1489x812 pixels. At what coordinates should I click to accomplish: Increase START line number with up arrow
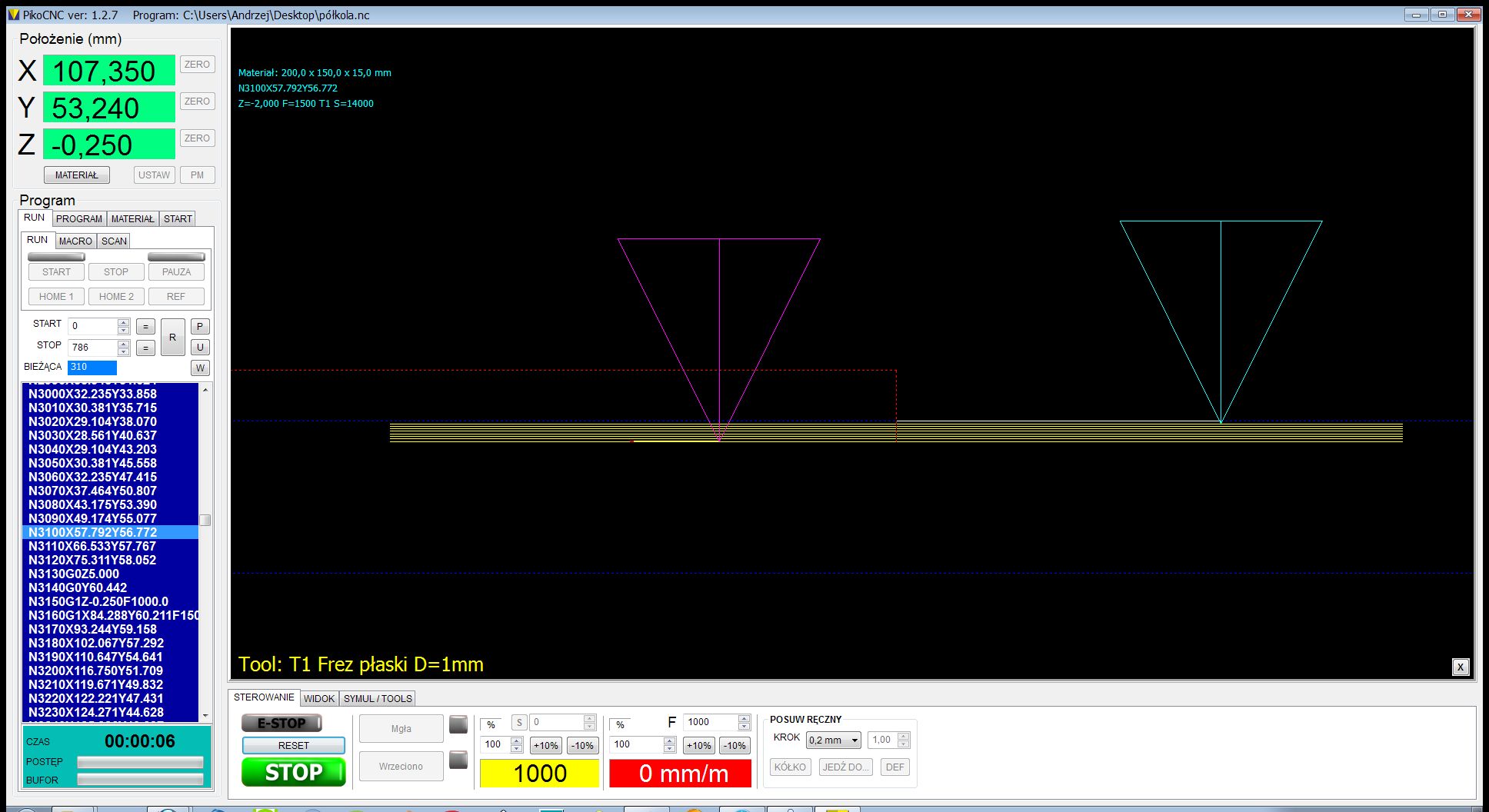tap(124, 322)
